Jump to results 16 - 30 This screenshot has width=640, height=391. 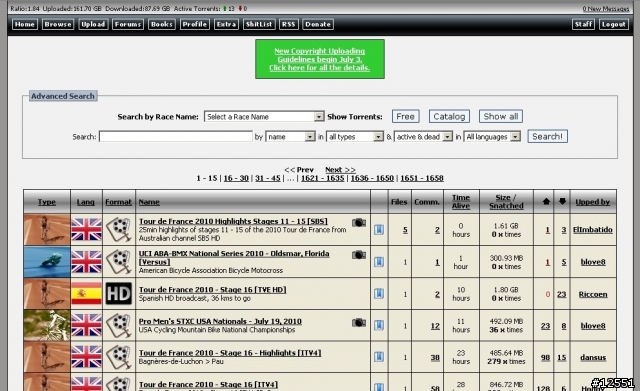click(x=236, y=178)
